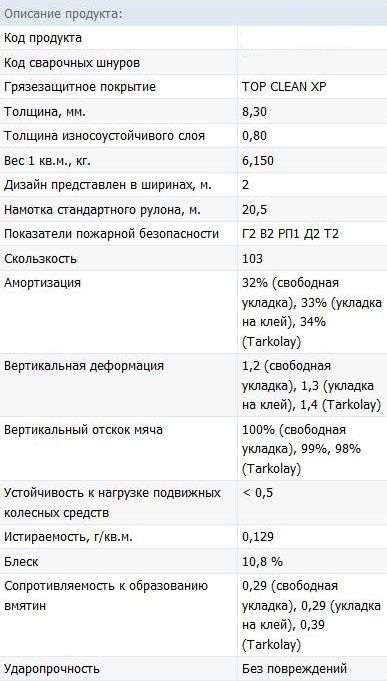Viewport: 387px width, 681px height.
Task: Click the roll length value 20,5
Action: (254, 210)
